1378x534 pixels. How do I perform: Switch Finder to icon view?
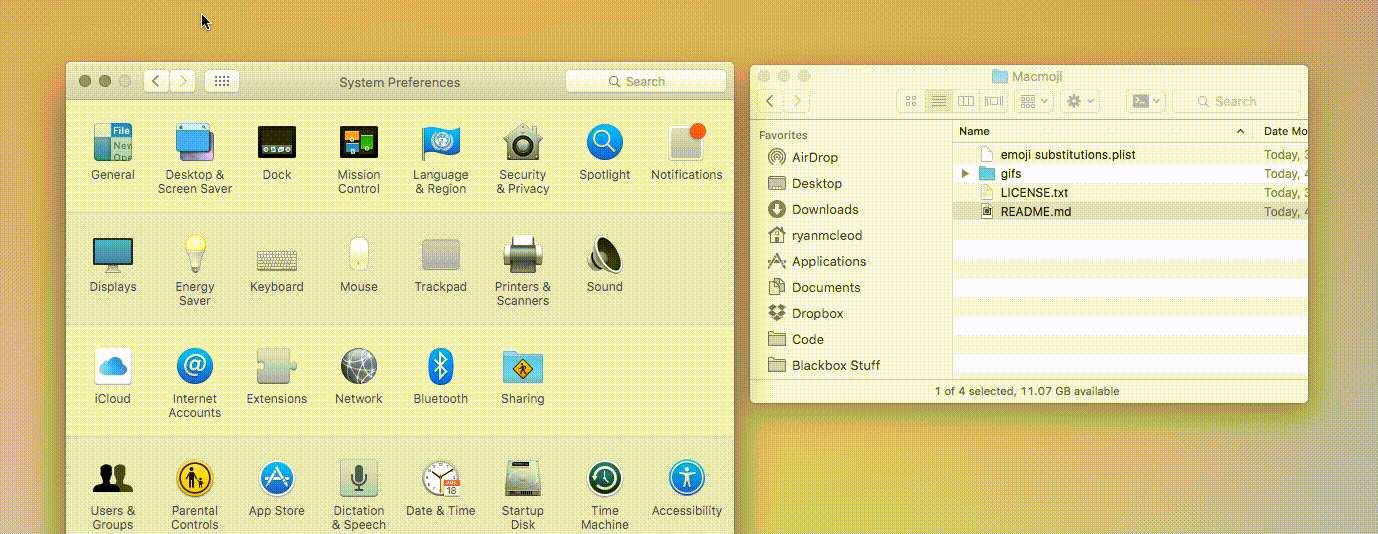pyautogui.click(x=911, y=101)
